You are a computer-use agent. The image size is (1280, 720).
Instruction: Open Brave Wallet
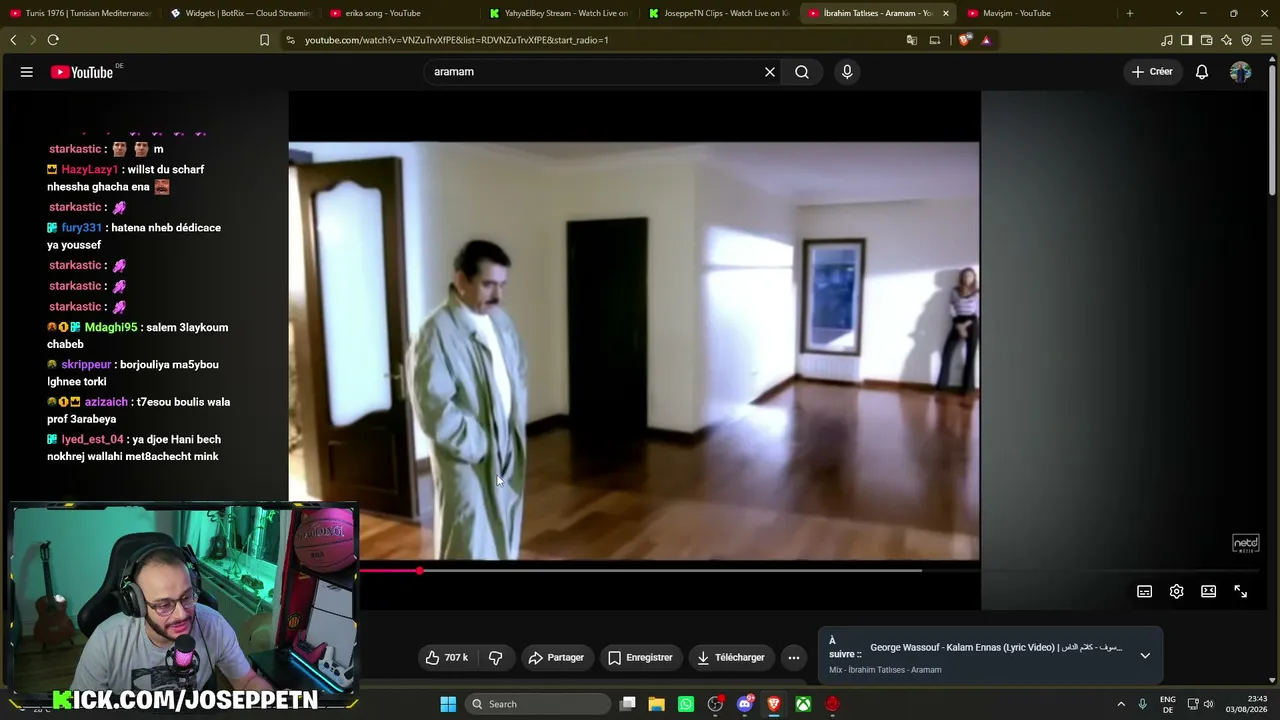tap(1207, 40)
